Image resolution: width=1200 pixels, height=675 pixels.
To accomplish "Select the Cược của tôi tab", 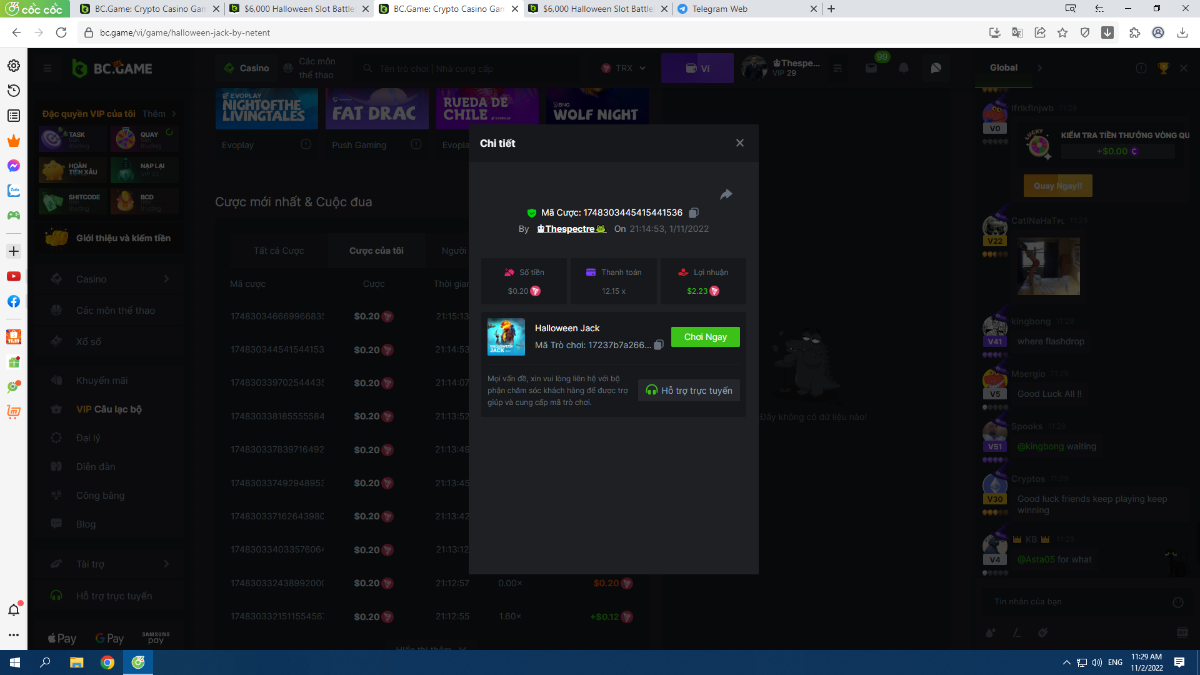I will point(376,250).
